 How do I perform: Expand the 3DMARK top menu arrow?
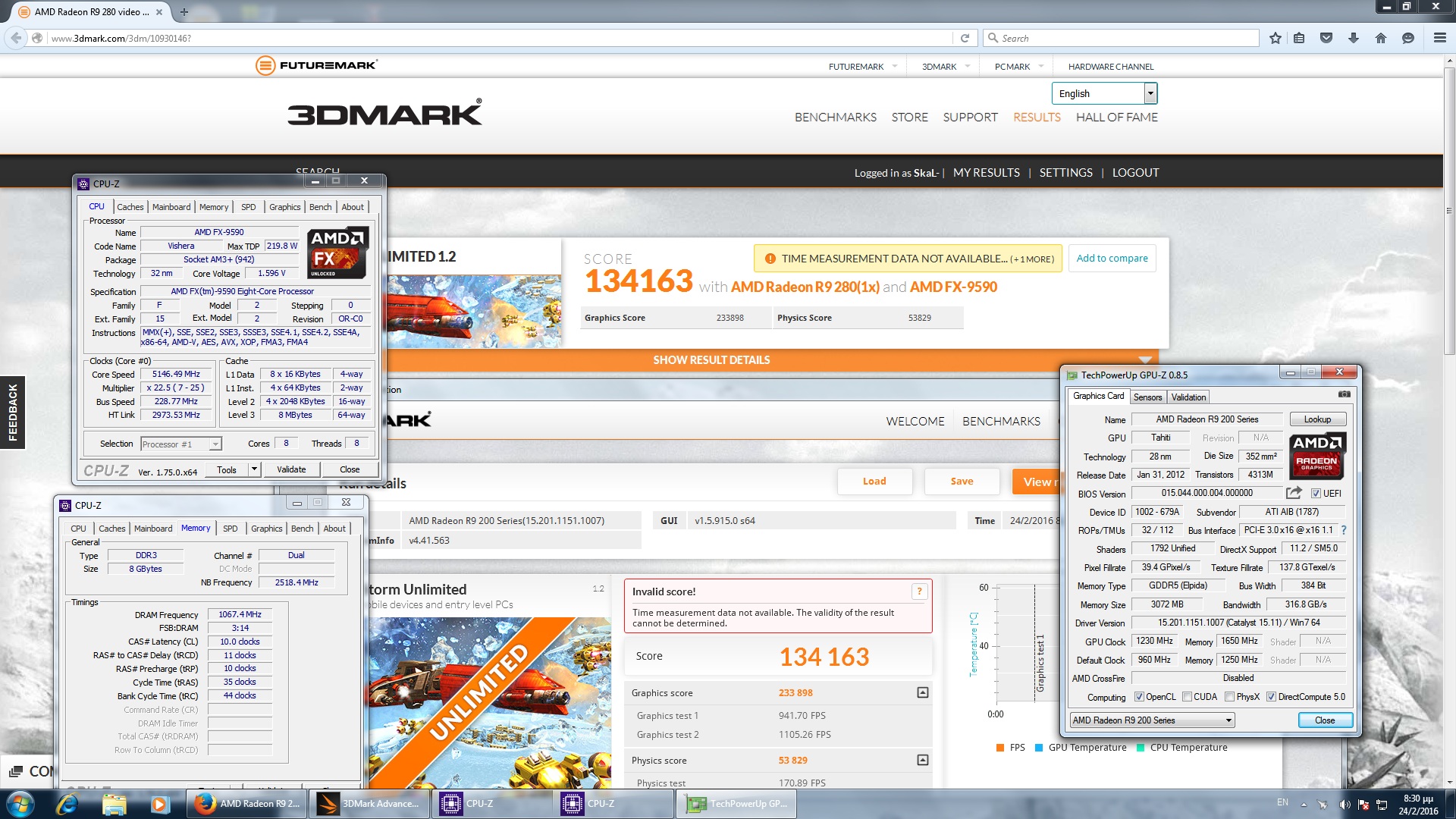[x=968, y=66]
